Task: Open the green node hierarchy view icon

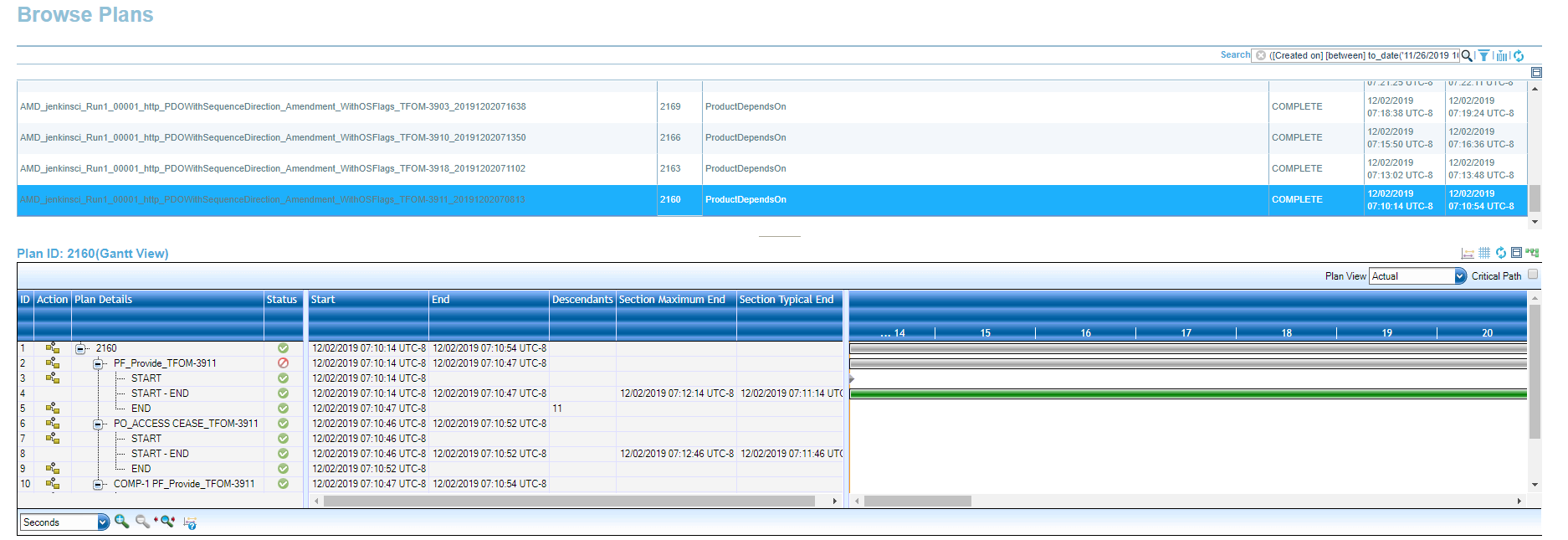Action: click(1532, 252)
